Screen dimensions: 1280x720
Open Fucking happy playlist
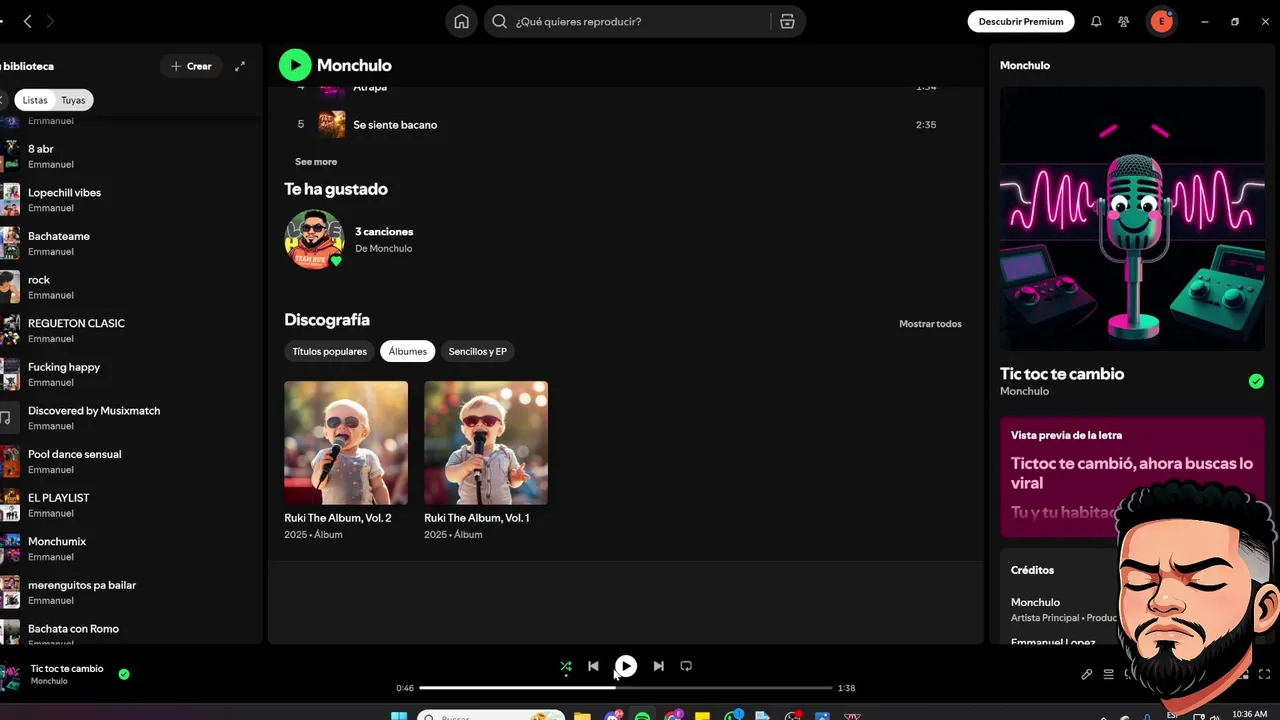pos(130,374)
